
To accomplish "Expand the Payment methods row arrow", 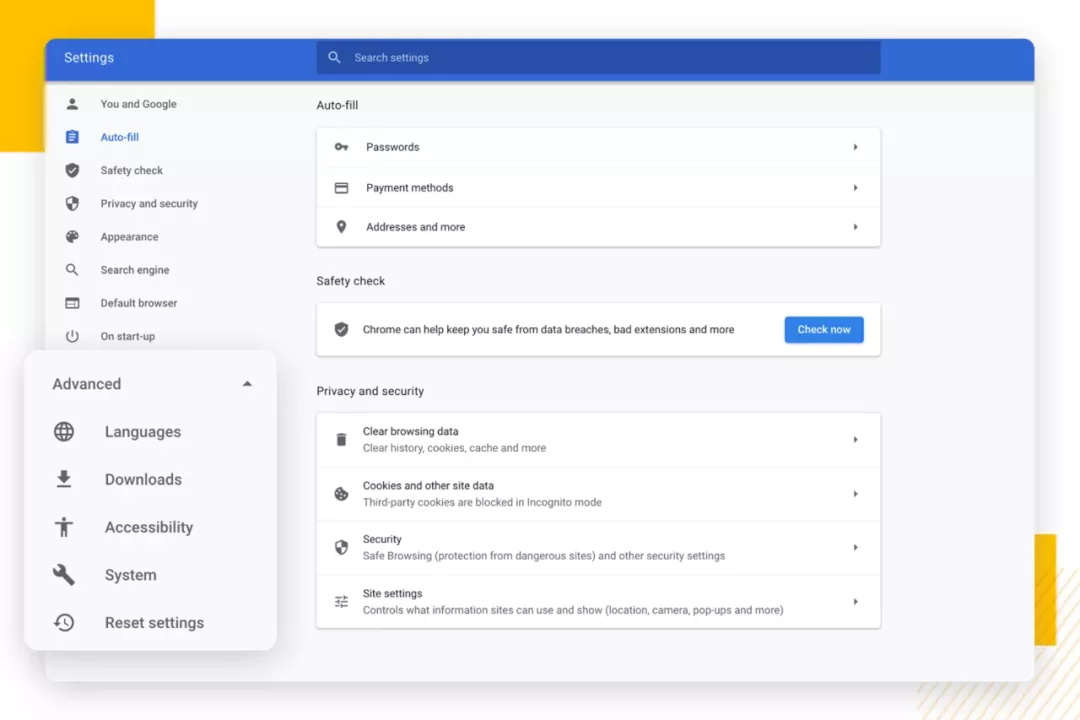I will coord(855,187).
